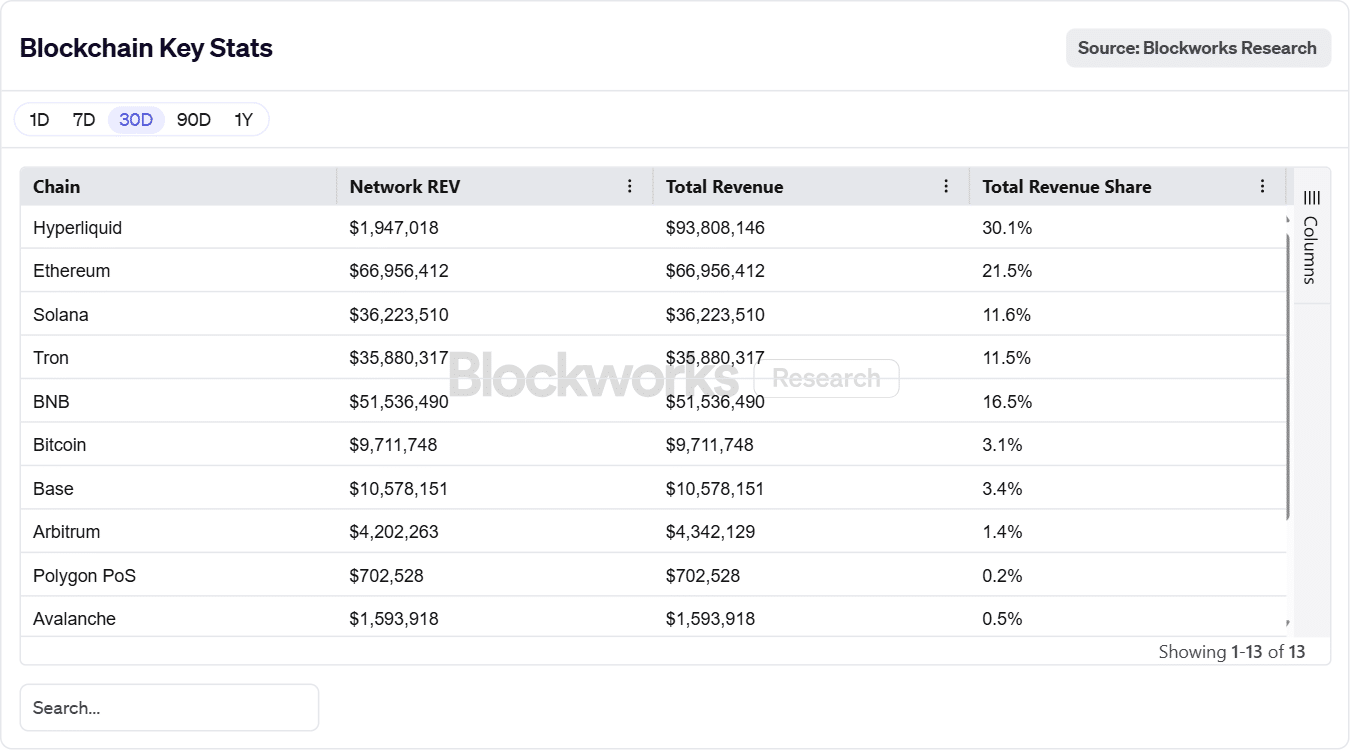Screen dimensions: 1350x750
Task: Select the 30D time range
Action: pos(136,120)
